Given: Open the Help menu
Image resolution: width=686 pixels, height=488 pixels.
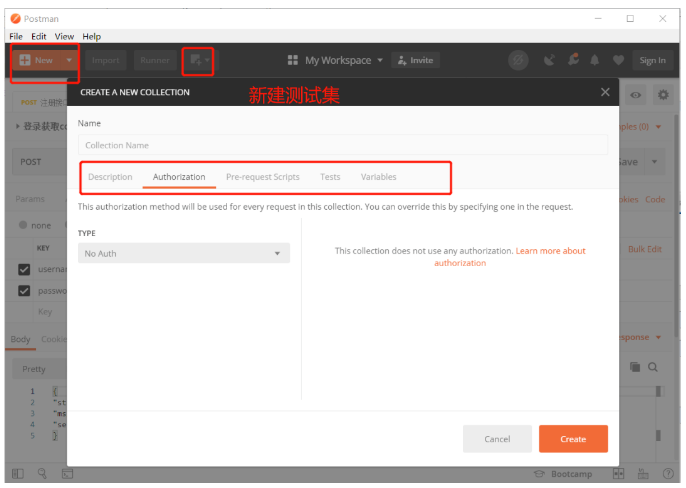Looking at the screenshot, I should click(x=91, y=36).
